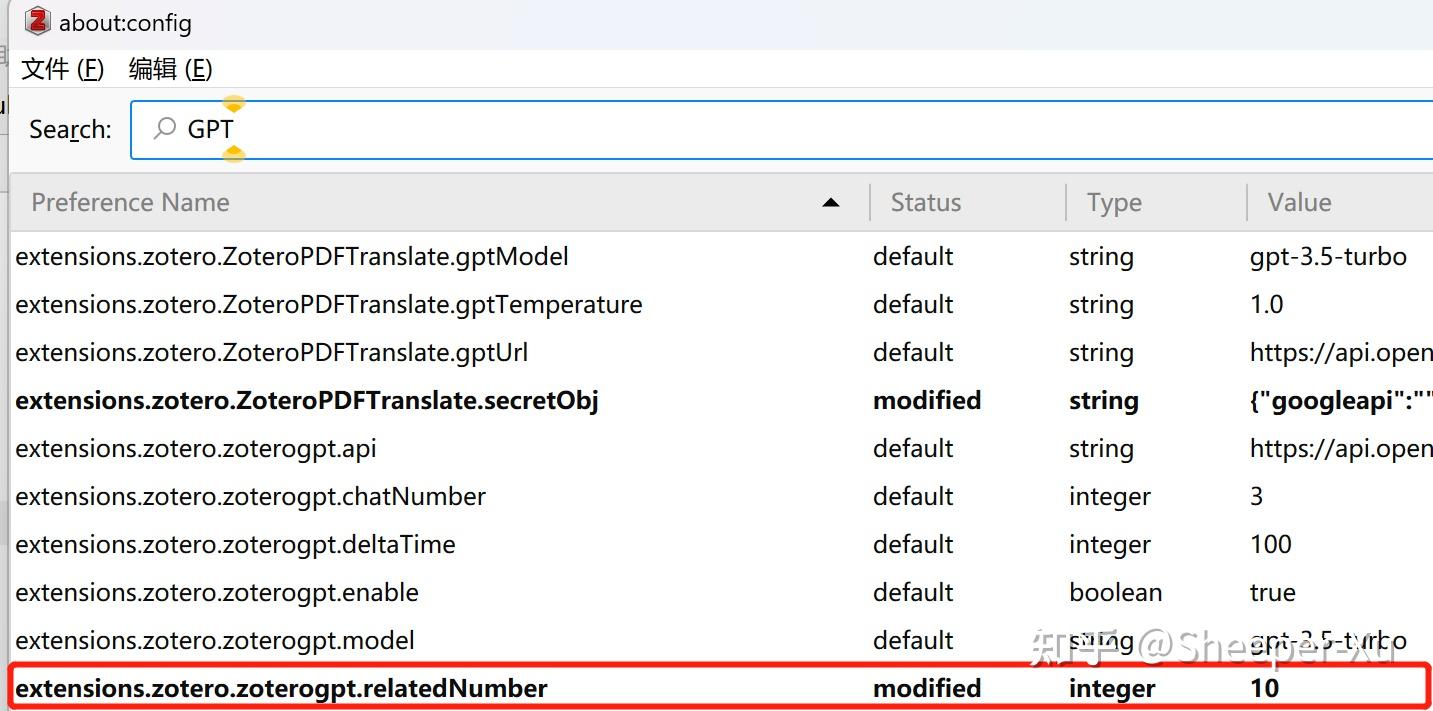Click the integer type in deltaTime row
1433x711 pixels.
coord(1110,546)
